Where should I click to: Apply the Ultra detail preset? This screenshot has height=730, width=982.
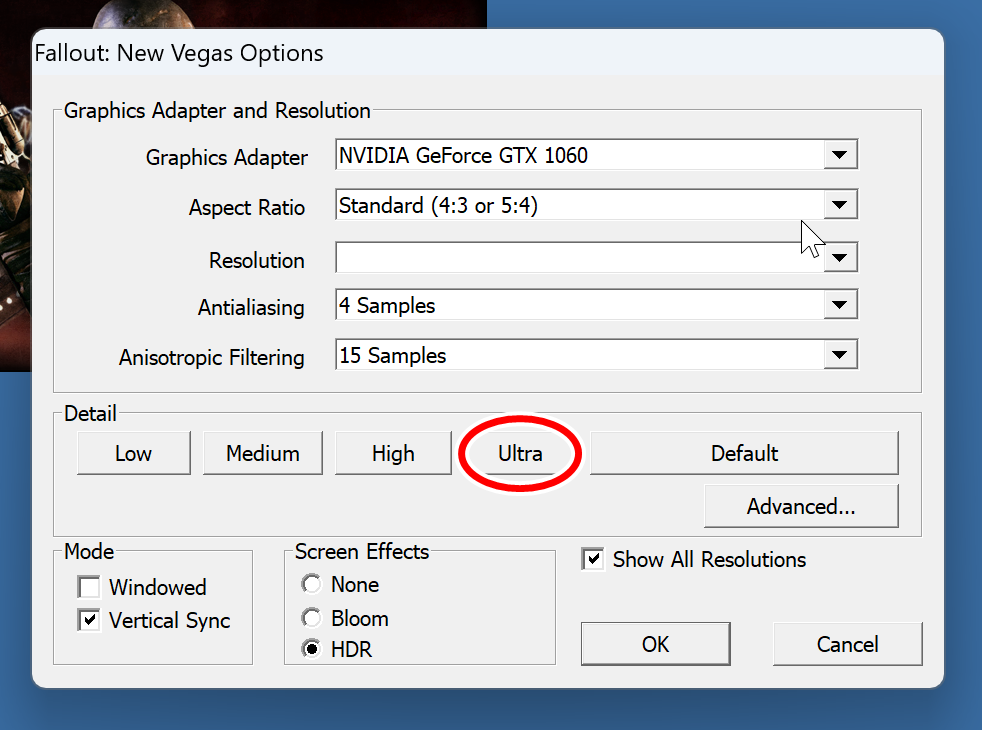[x=520, y=453]
